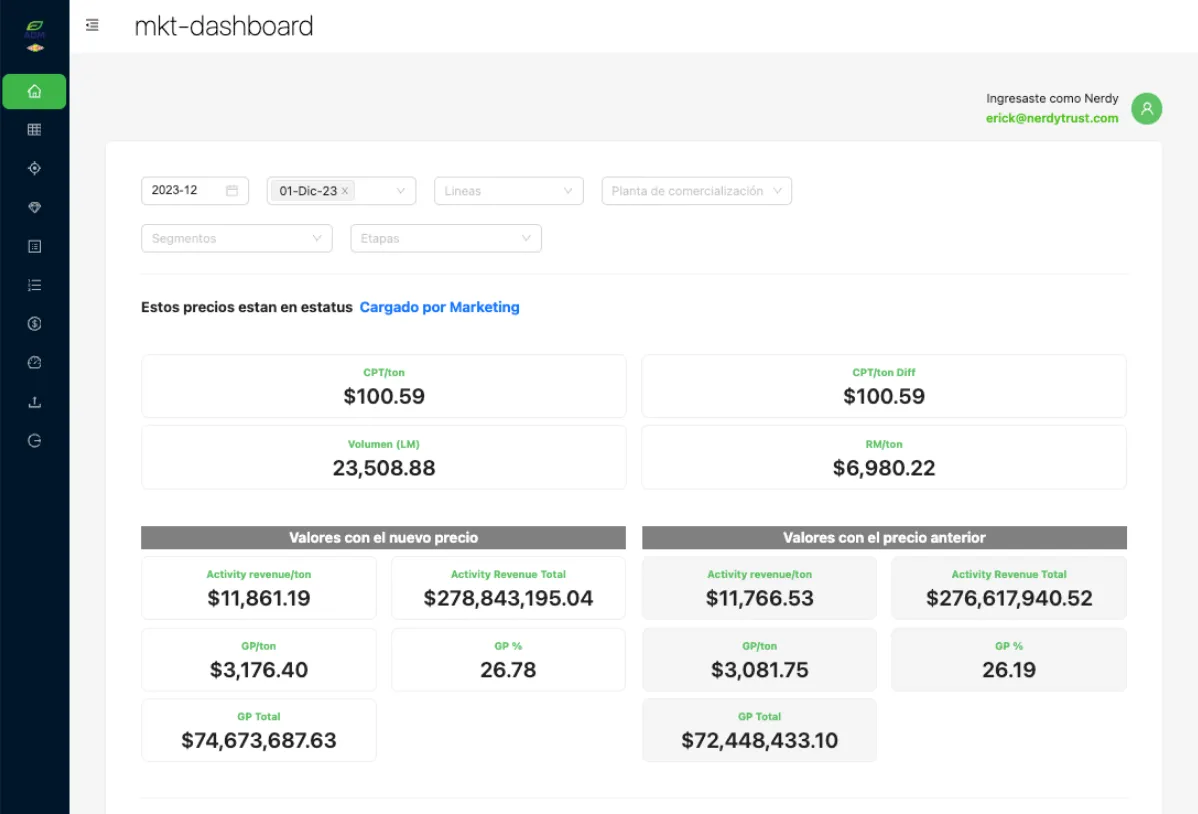Click the crosshair target sidebar icon
1198x814 pixels.
click(34, 168)
